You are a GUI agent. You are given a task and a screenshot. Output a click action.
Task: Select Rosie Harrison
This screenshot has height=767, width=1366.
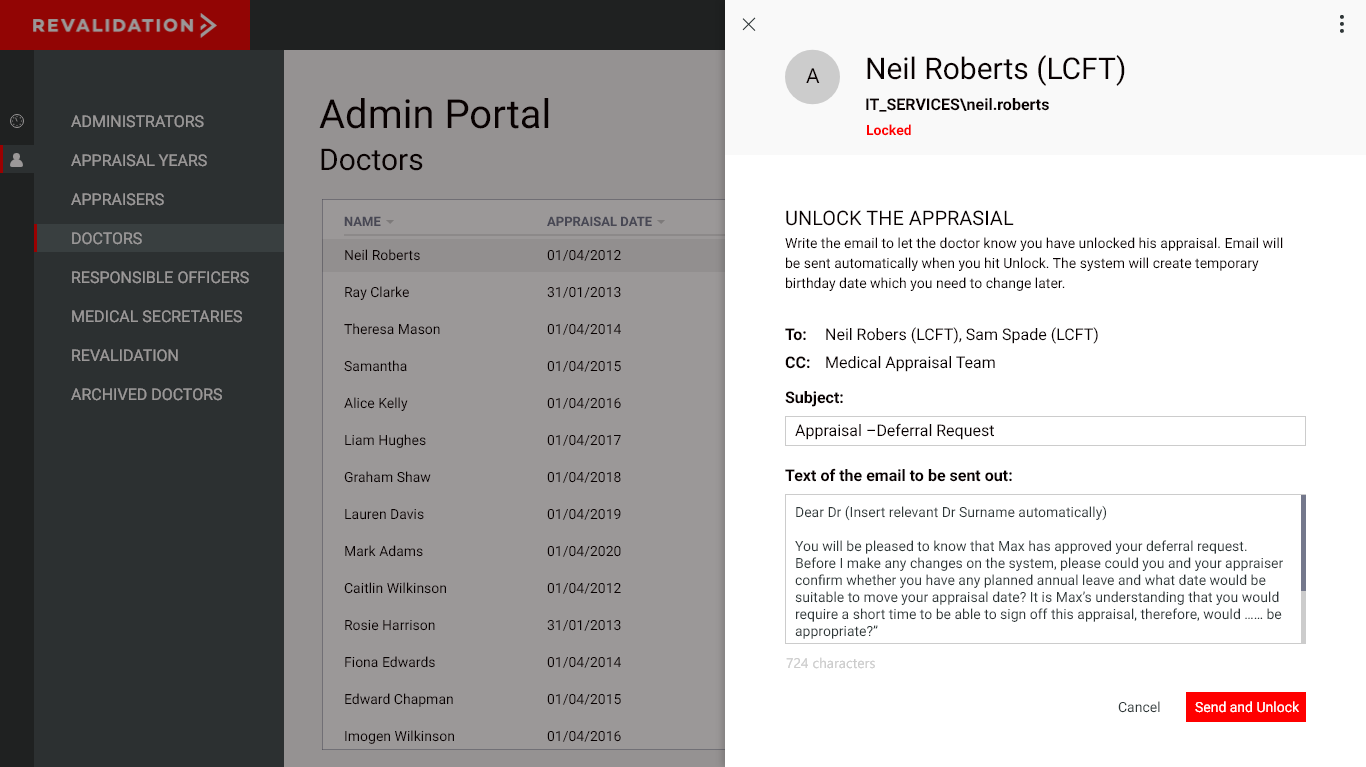click(524, 625)
